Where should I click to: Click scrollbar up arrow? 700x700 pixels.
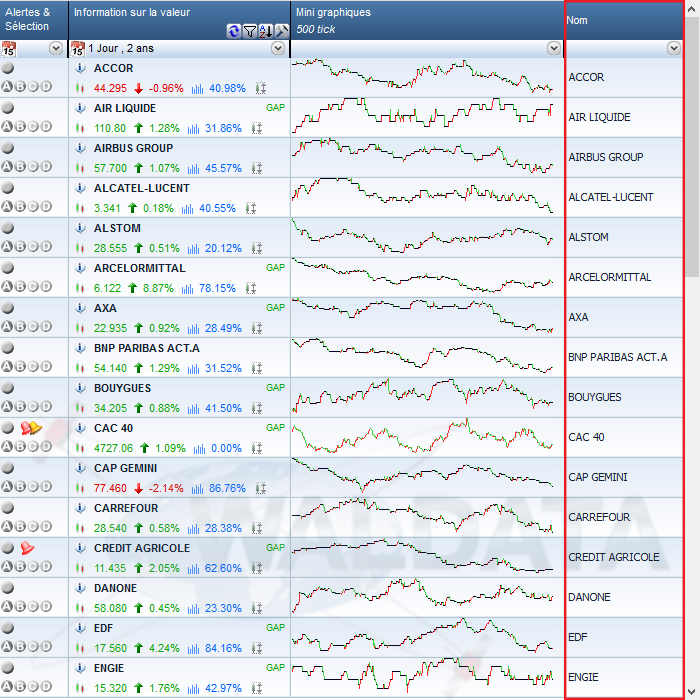[x=692, y=9]
